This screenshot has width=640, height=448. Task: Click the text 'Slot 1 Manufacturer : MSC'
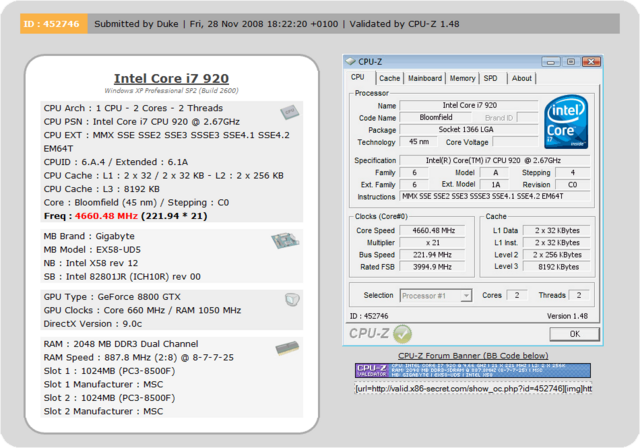pos(103,384)
